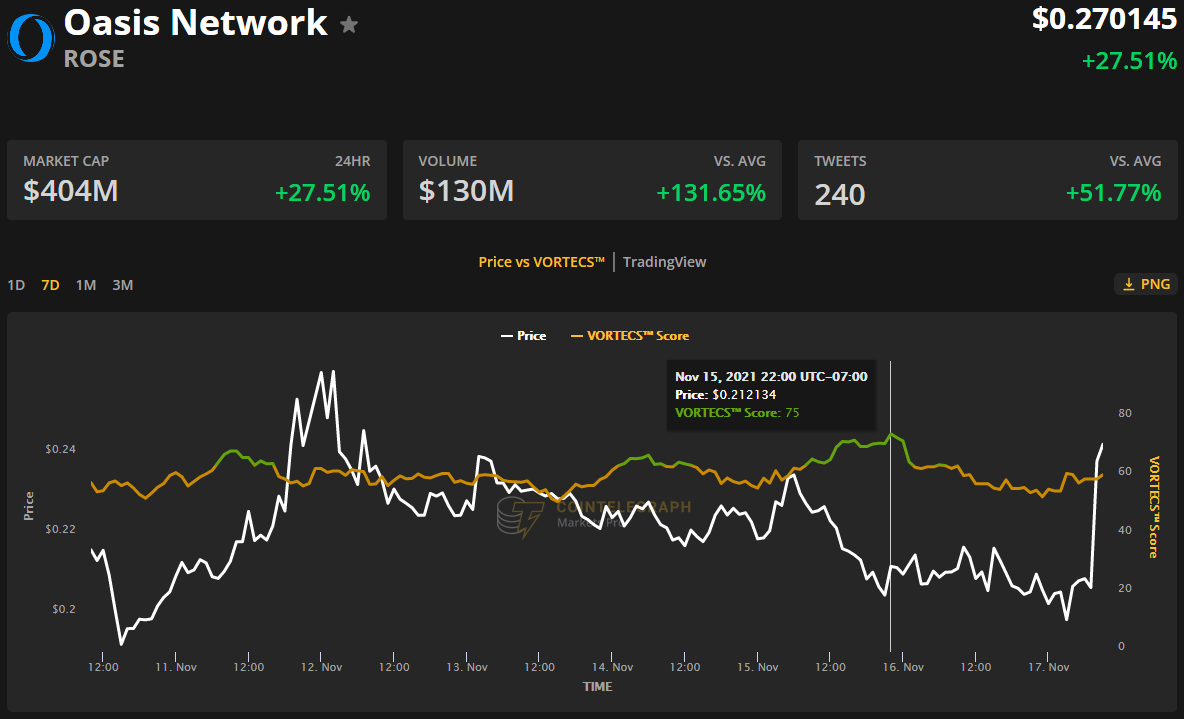Screen dimensions: 1184x719
Task: Click the Tweets count 240
Action: 840,195
